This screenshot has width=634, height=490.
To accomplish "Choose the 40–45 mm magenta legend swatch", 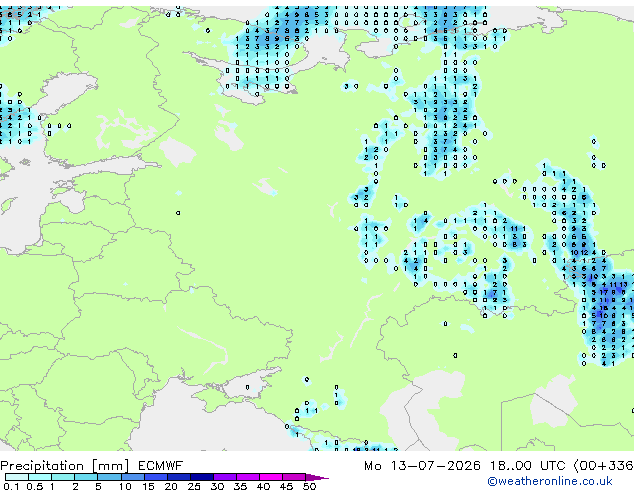I will [271, 477].
